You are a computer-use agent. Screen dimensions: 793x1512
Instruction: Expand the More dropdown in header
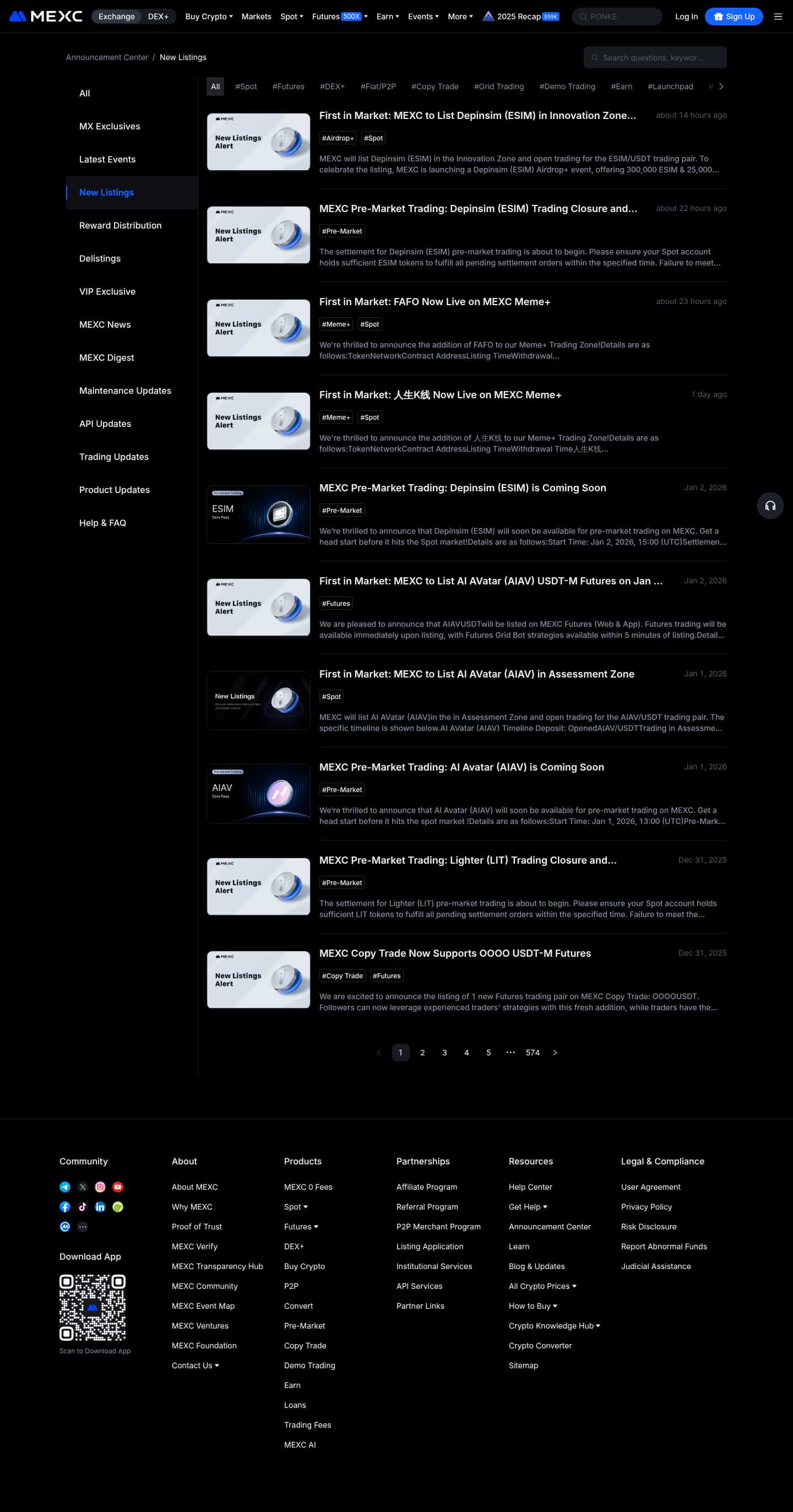pyautogui.click(x=460, y=17)
